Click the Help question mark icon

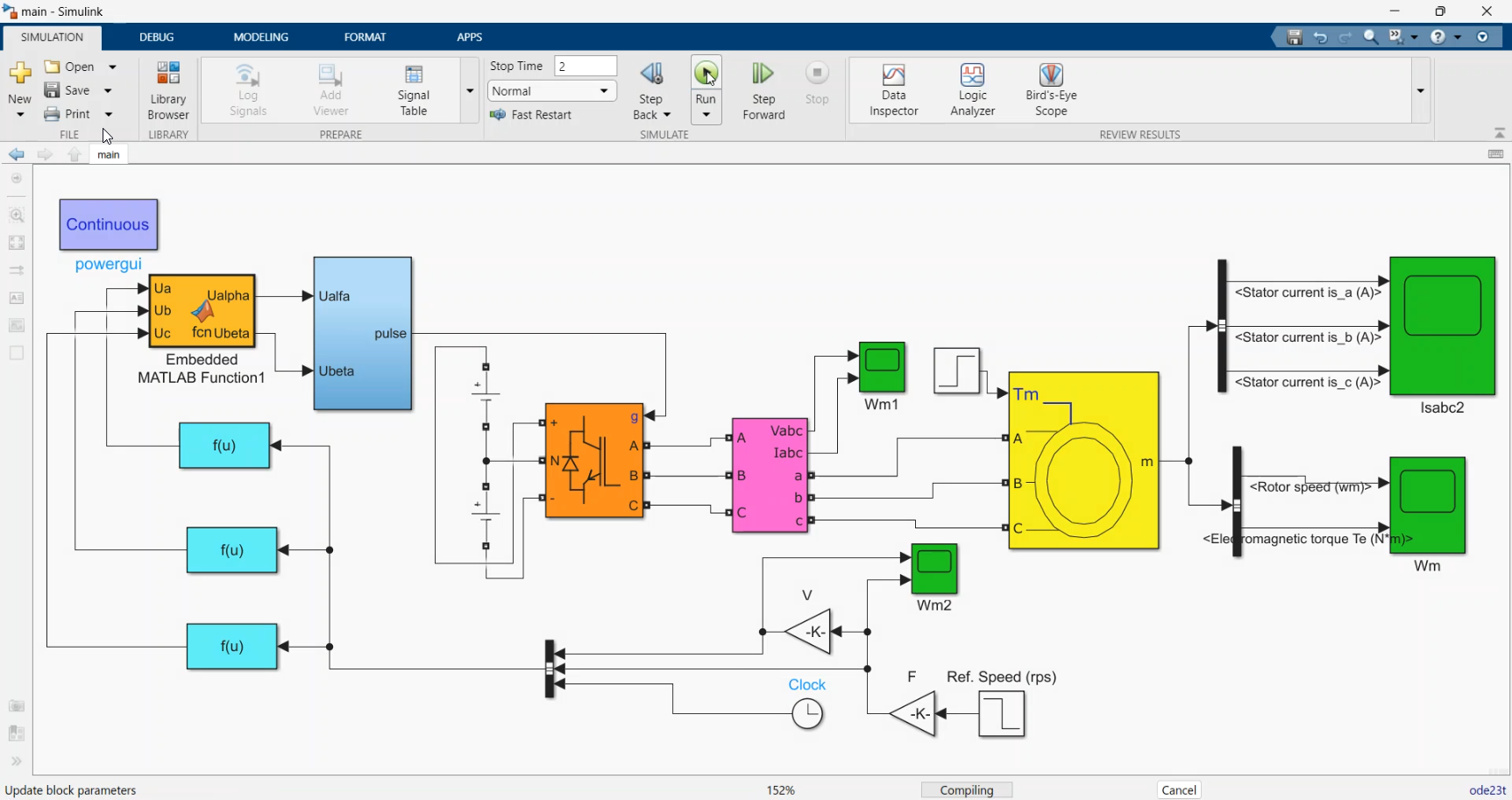tap(1437, 37)
